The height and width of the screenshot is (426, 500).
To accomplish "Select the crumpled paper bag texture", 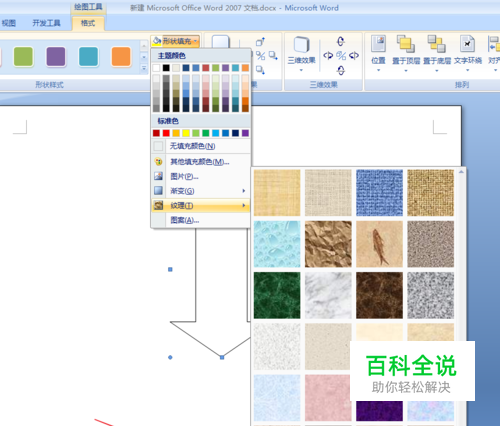I will (x=328, y=244).
